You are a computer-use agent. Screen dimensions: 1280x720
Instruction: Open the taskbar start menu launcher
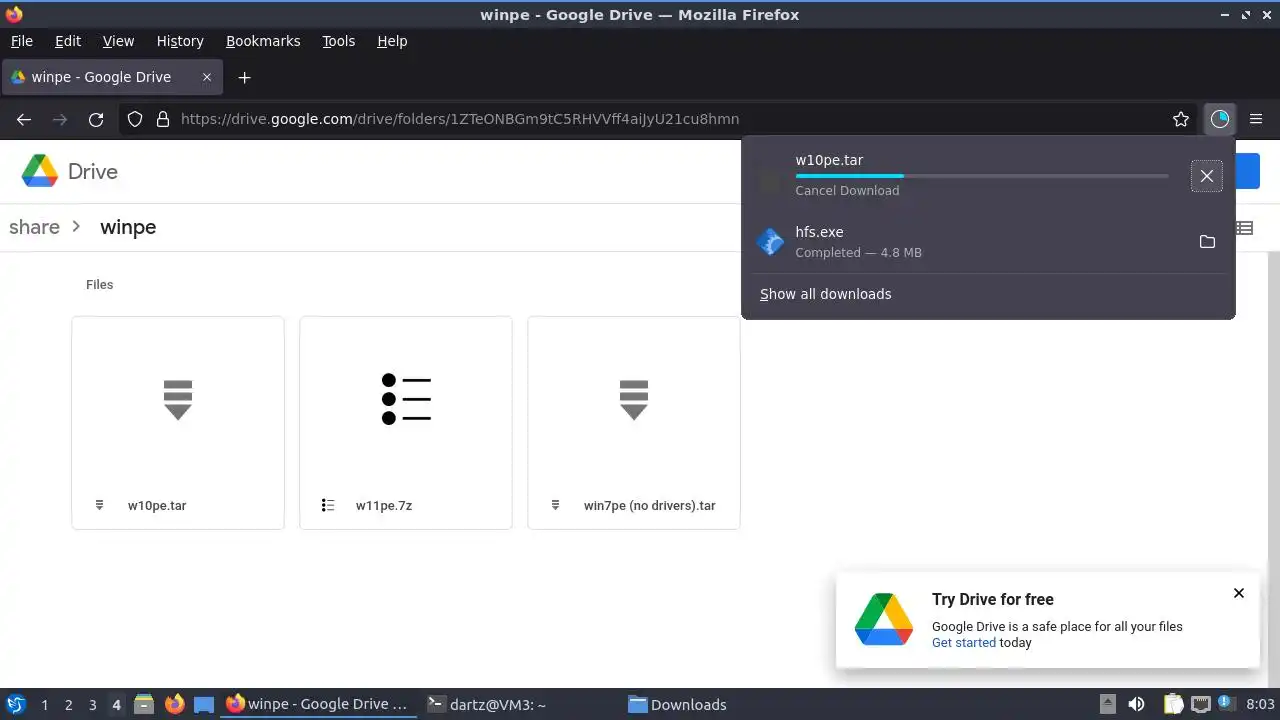coord(15,704)
